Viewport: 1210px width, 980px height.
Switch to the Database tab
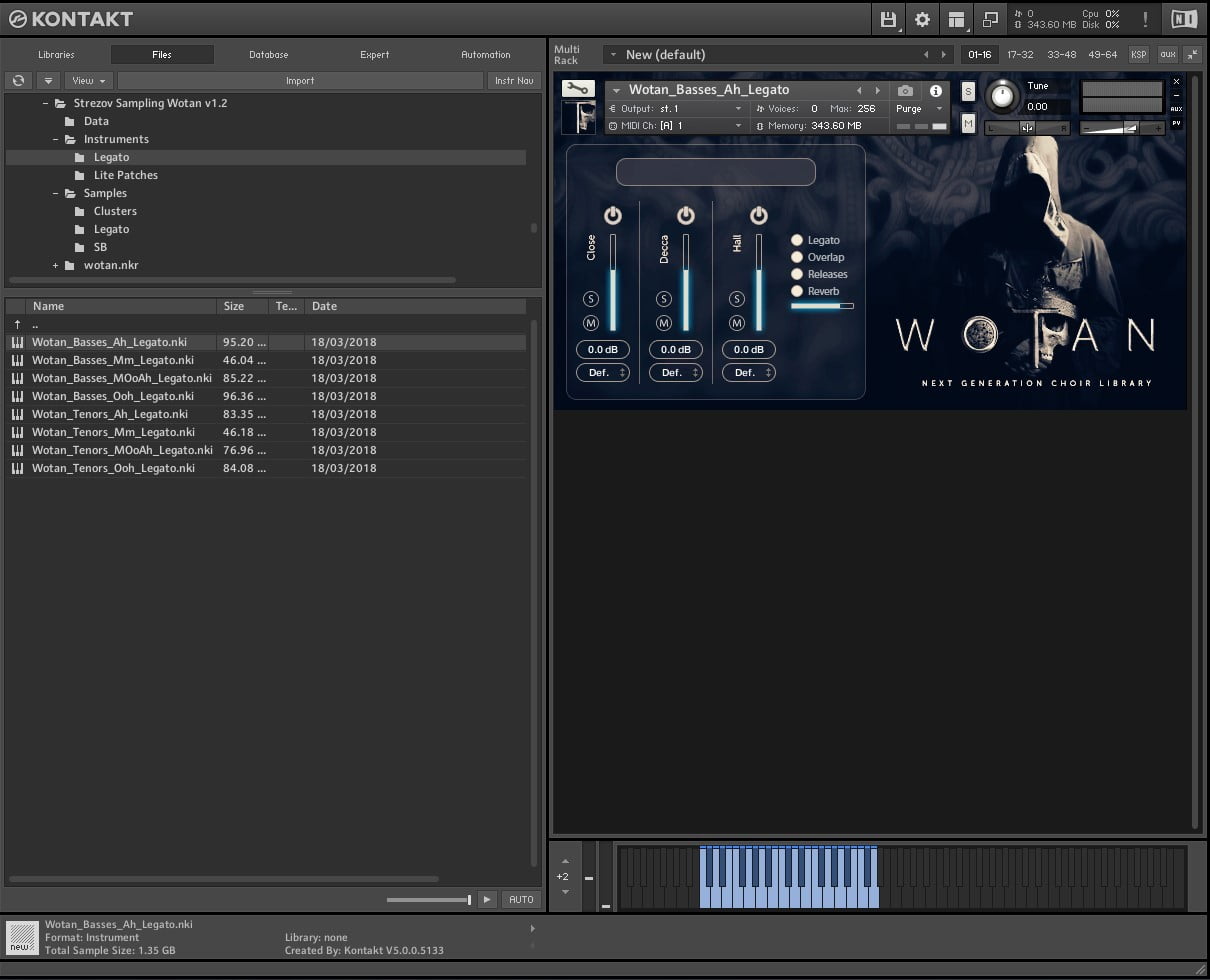pyautogui.click(x=269, y=54)
